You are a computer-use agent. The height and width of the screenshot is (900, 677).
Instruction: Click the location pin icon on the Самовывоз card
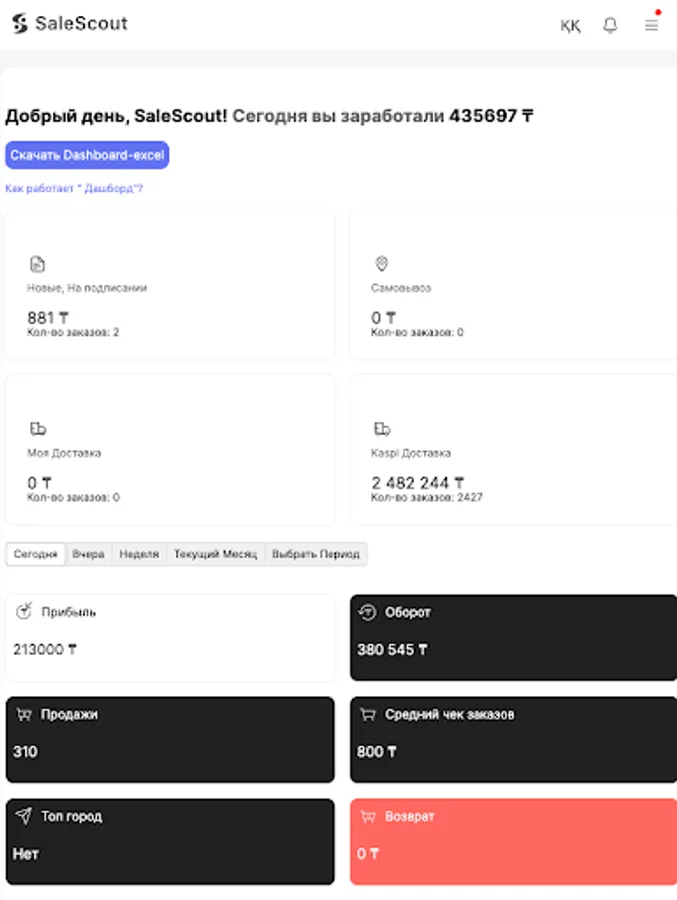coord(379,262)
